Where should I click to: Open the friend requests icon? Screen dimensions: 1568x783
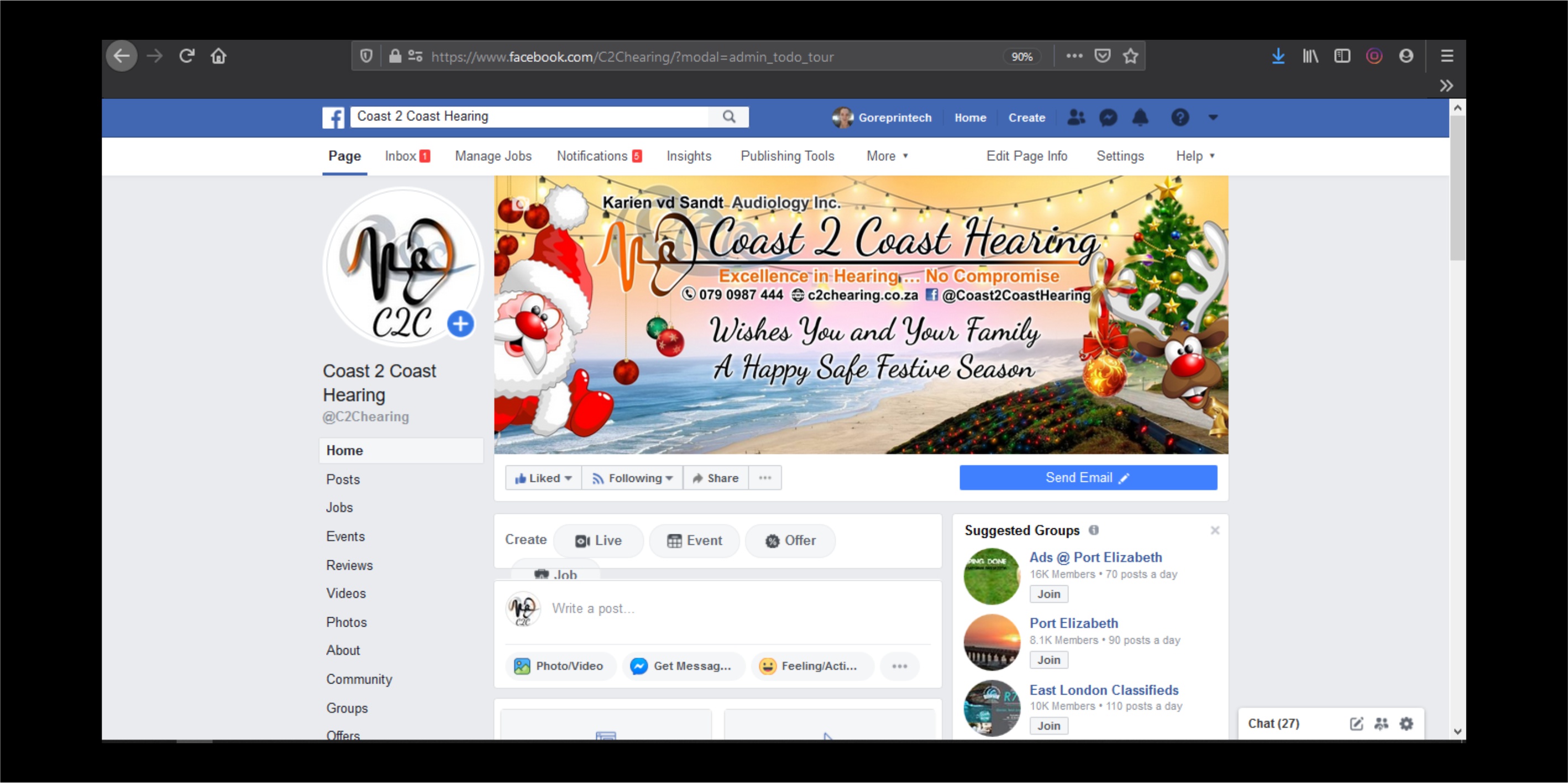(1076, 117)
